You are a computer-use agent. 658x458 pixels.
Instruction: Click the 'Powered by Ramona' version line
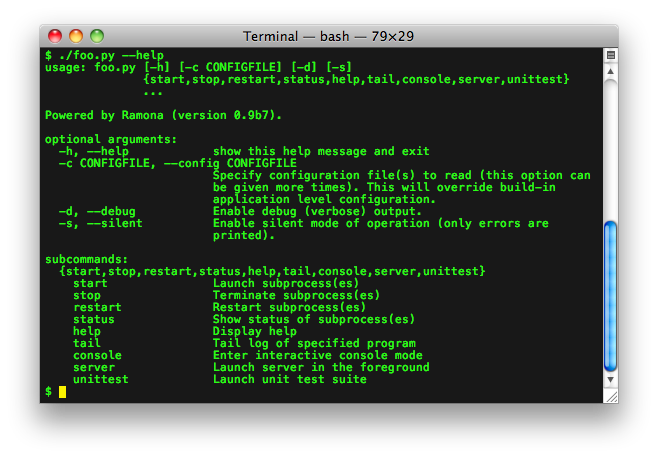point(163,115)
